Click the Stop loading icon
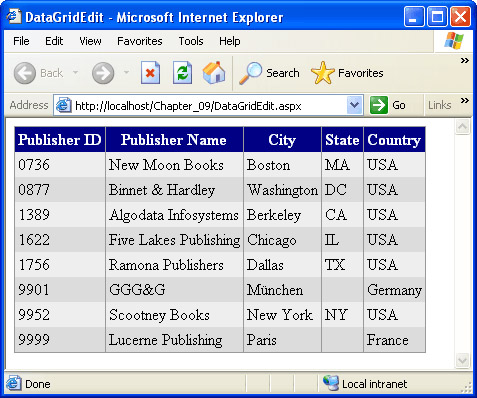Image resolution: width=477 pixels, height=398 pixels. (150, 72)
